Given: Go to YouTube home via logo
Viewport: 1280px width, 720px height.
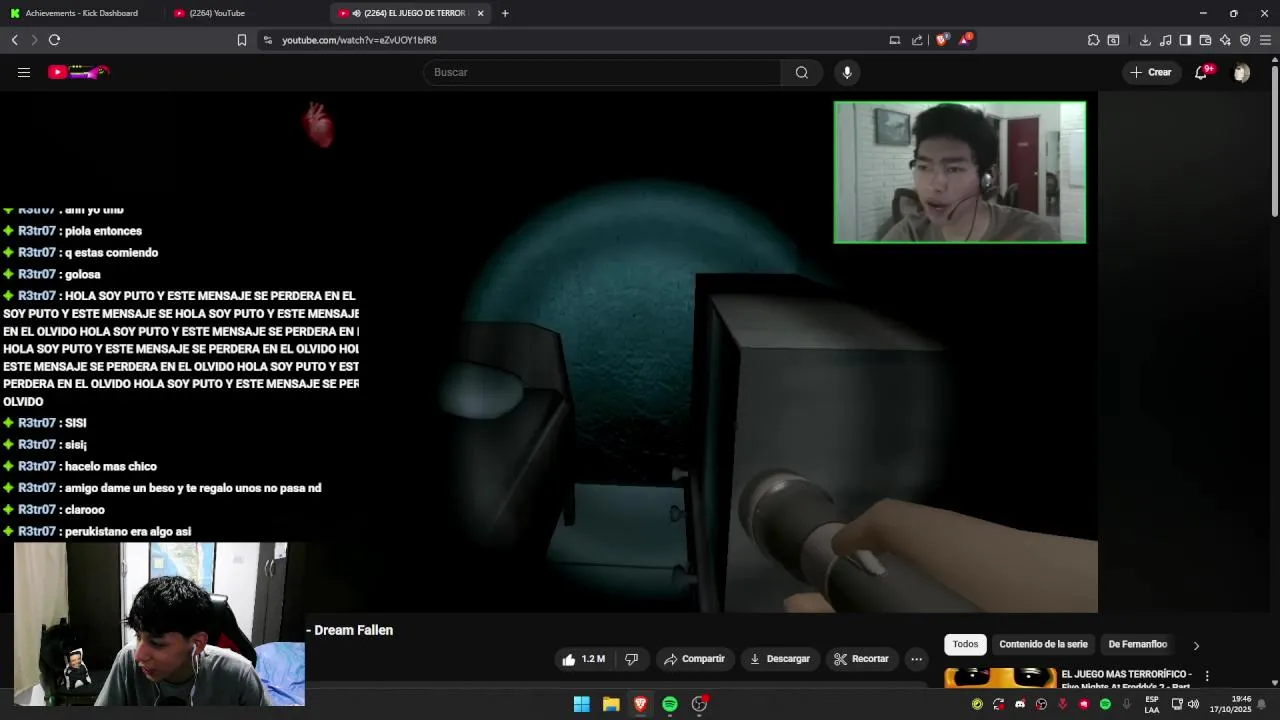Looking at the screenshot, I should point(78,72).
